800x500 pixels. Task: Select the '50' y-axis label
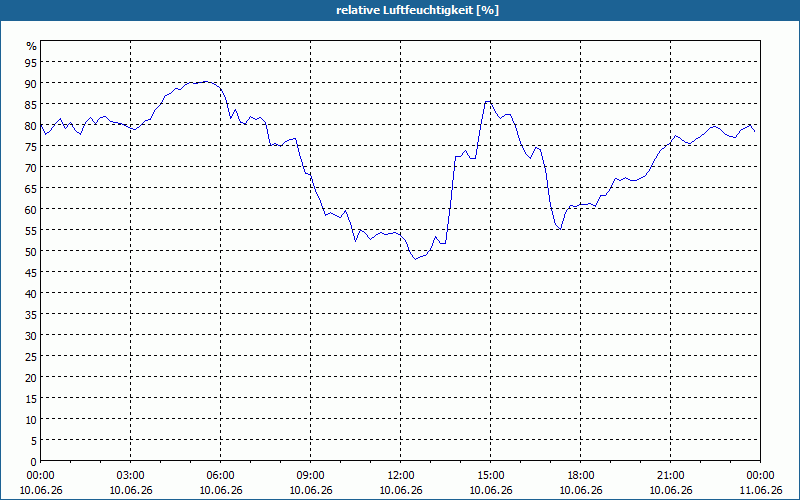coord(31,252)
